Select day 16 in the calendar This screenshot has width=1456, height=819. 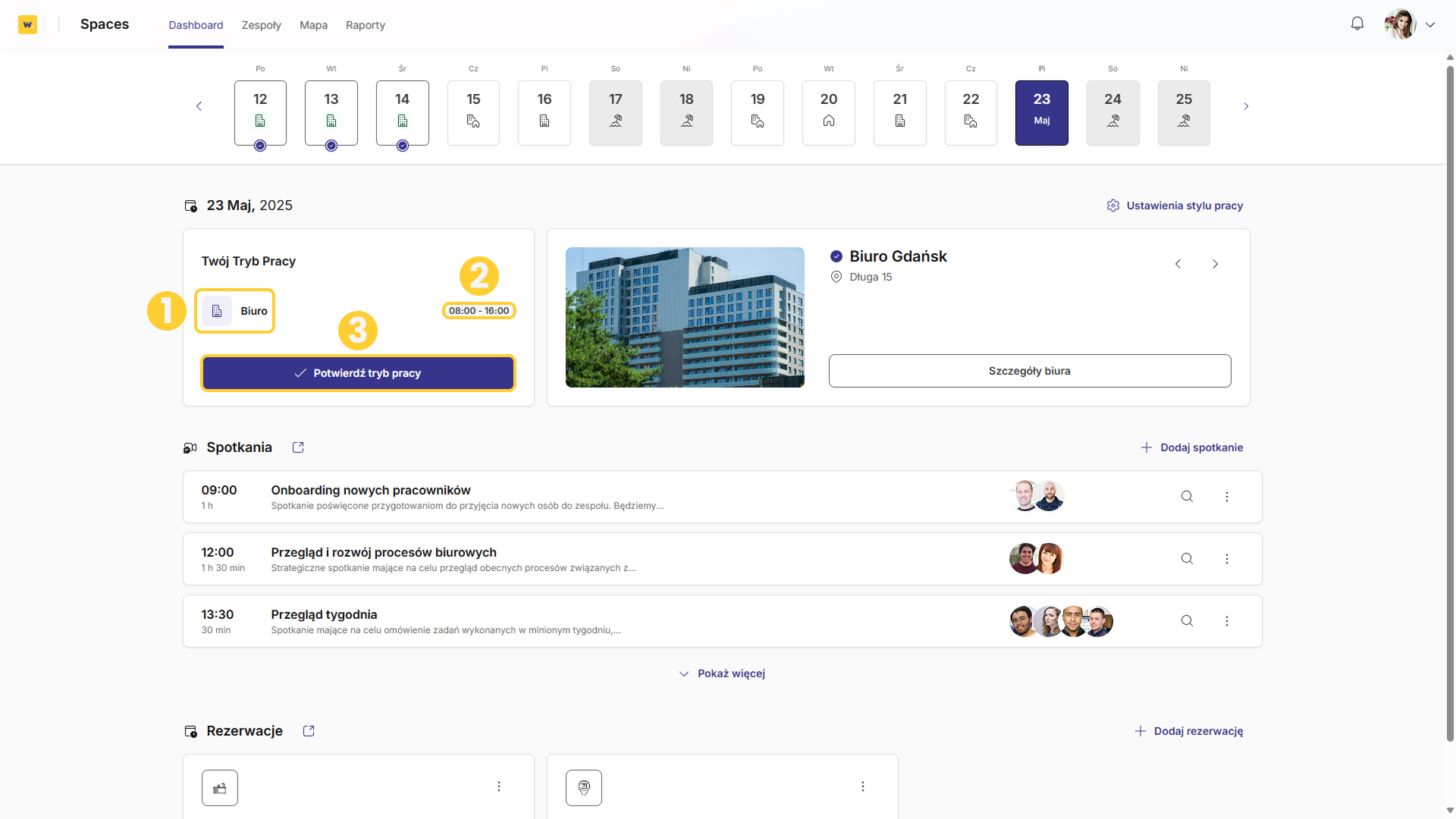pyautogui.click(x=544, y=112)
